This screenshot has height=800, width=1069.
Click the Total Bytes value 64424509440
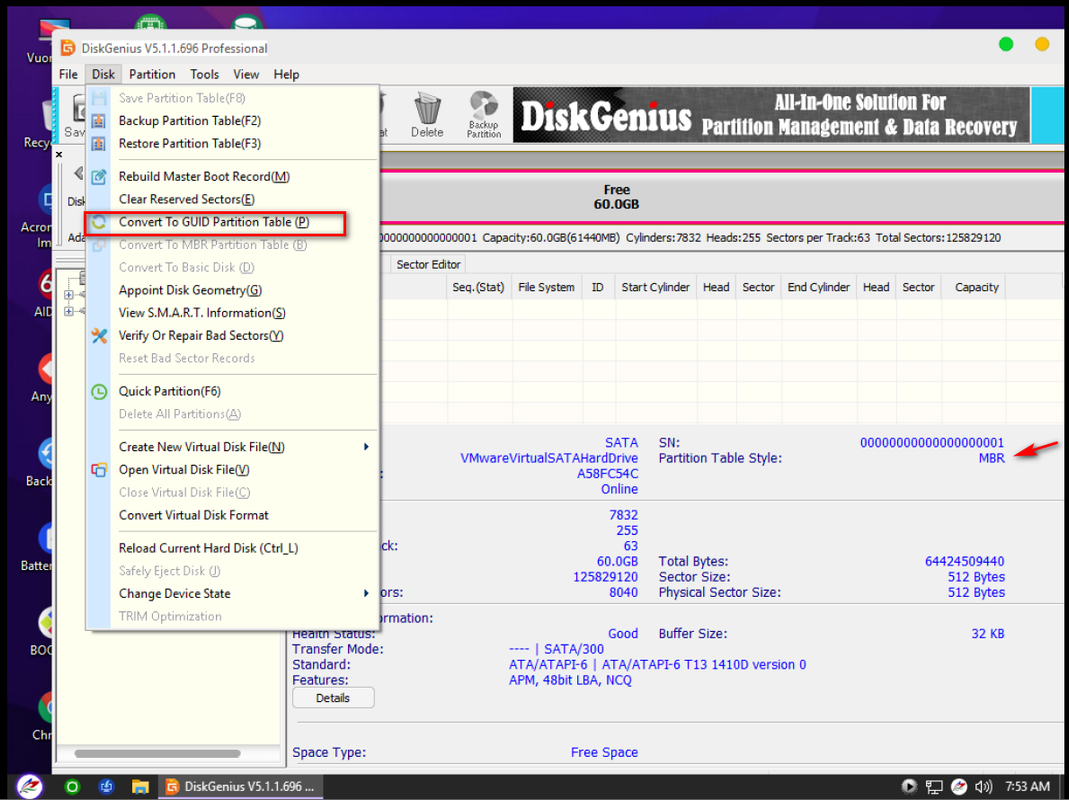(x=964, y=561)
